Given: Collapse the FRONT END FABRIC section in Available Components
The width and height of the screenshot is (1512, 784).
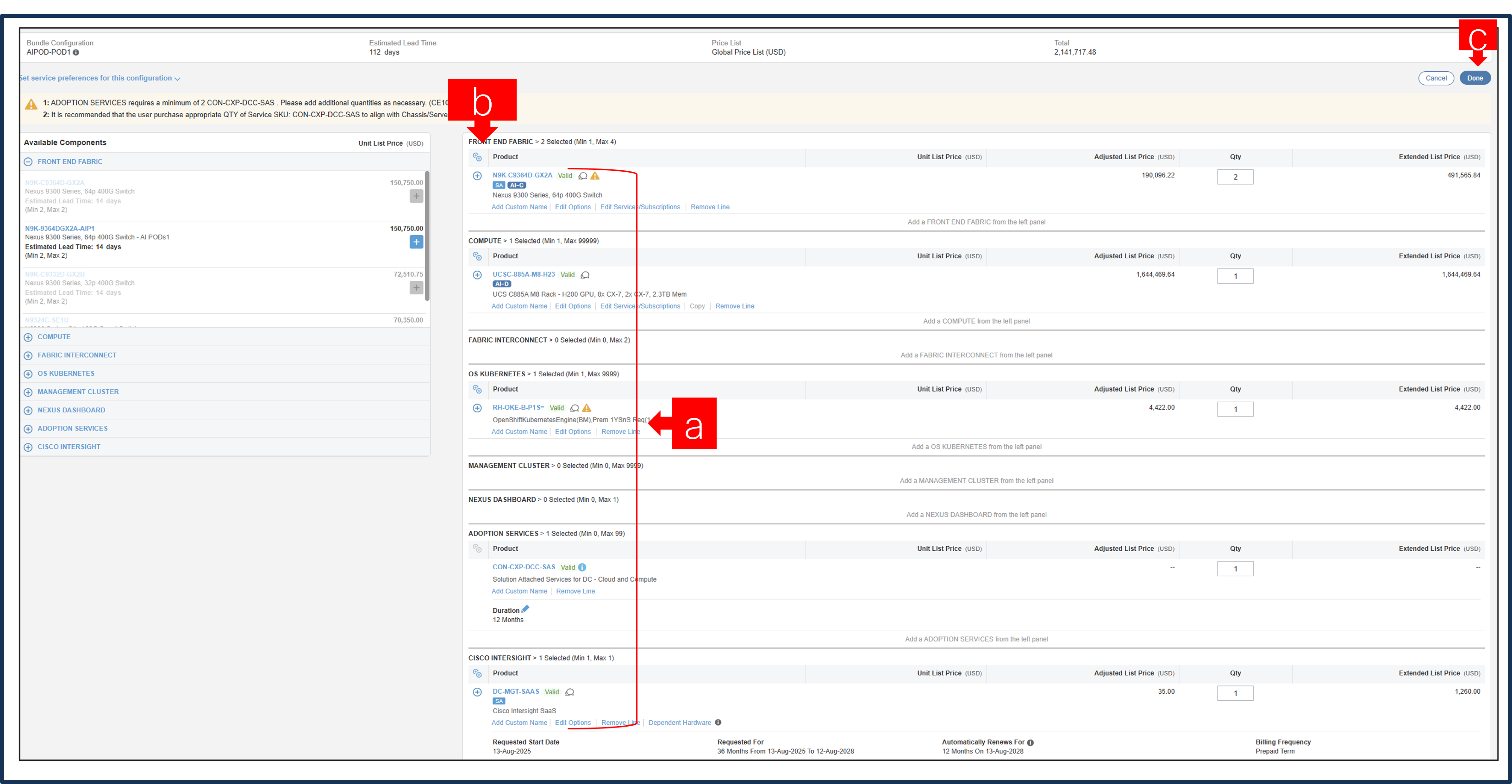Looking at the screenshot, I should click(x=28, y=162).
